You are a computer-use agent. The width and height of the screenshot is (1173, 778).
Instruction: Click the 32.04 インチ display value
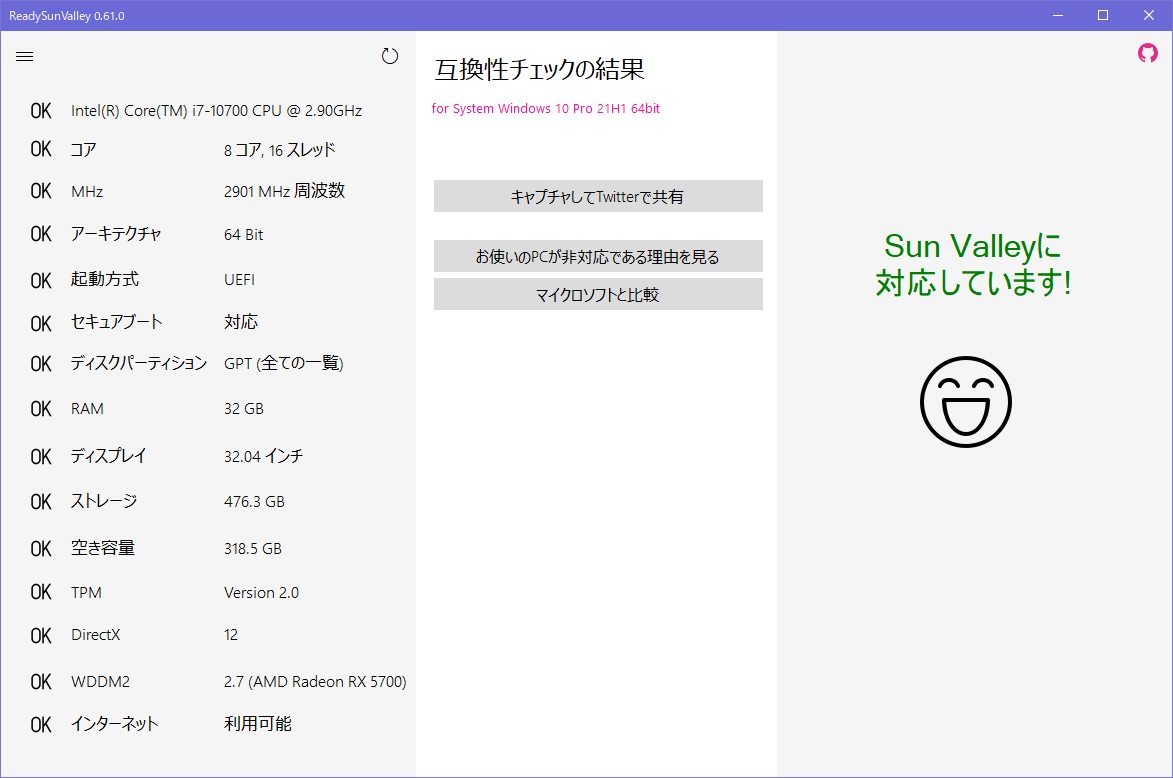point(263,456)
